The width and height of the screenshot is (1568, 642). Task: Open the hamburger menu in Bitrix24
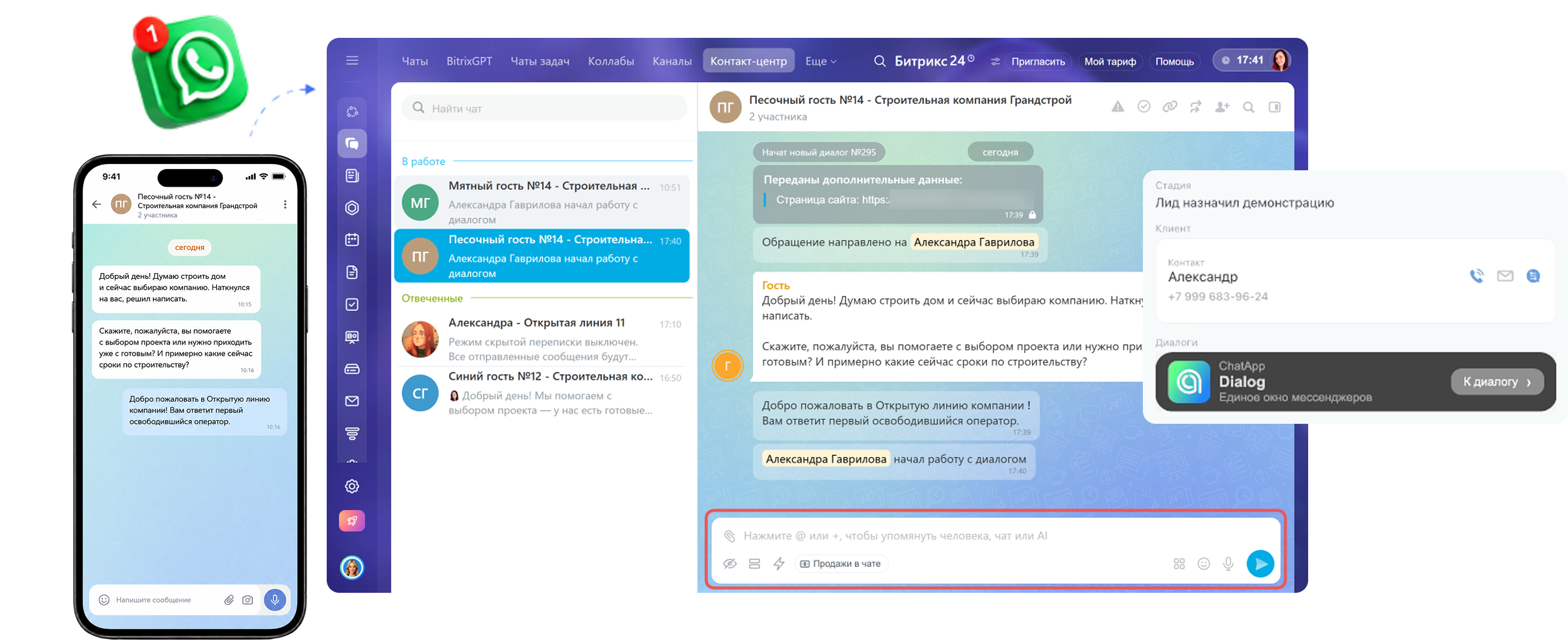pyautogui.click(x=352, y=61)
